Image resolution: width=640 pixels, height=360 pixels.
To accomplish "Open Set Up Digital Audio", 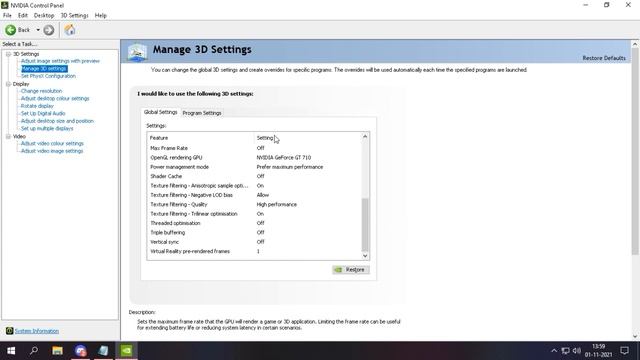I will click(x=43, y=113).
